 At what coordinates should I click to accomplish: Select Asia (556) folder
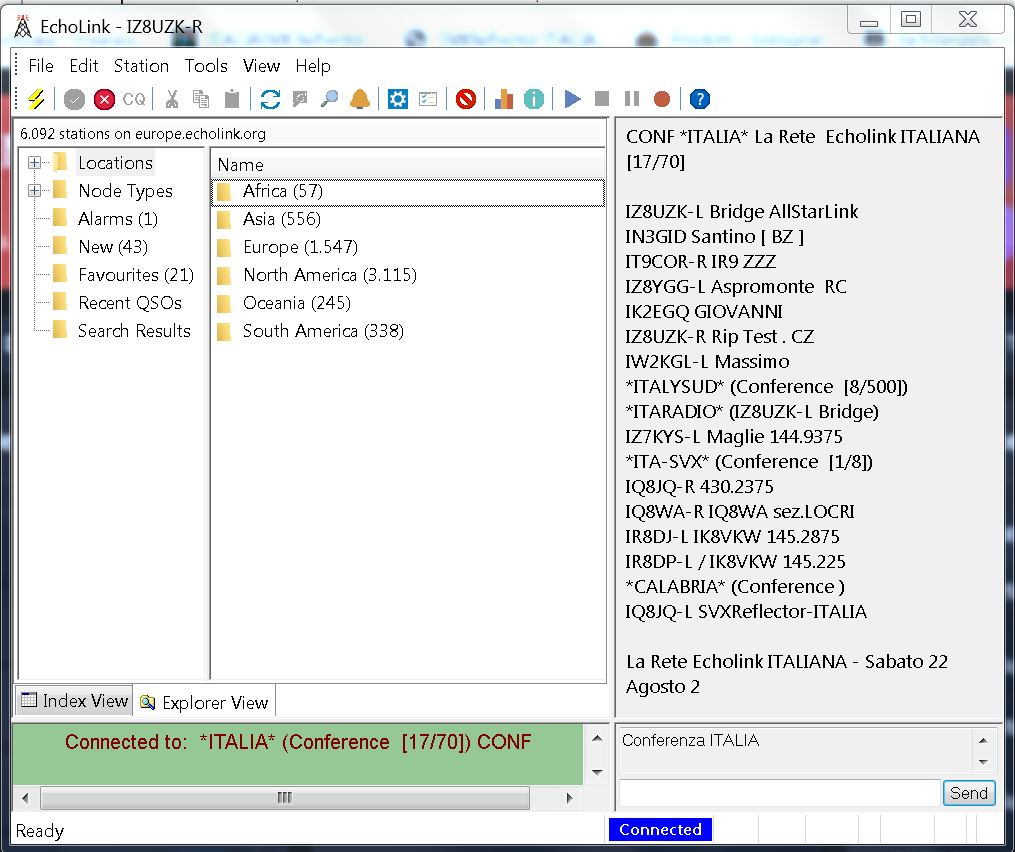coord(282,219)
